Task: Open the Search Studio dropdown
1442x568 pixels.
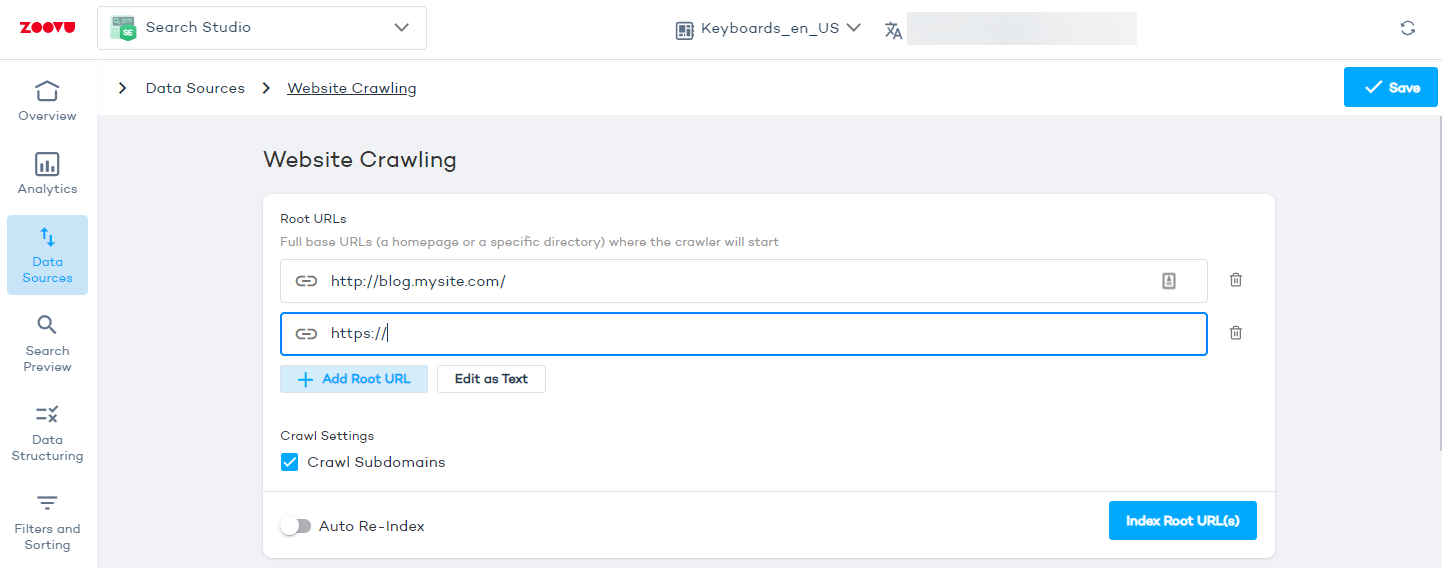Action: (x=262, y=28)
